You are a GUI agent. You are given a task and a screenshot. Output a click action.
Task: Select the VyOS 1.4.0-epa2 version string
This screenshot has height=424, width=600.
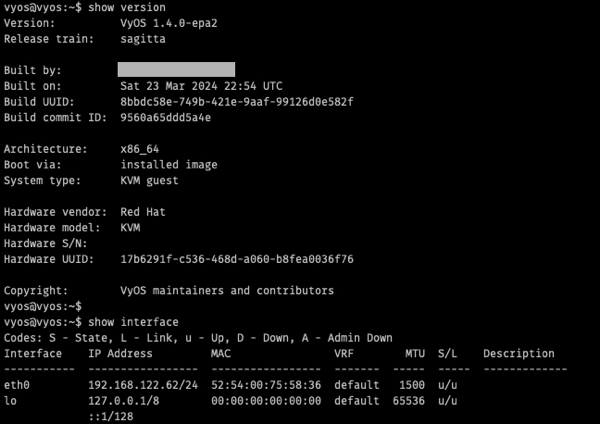click(169, 23)
